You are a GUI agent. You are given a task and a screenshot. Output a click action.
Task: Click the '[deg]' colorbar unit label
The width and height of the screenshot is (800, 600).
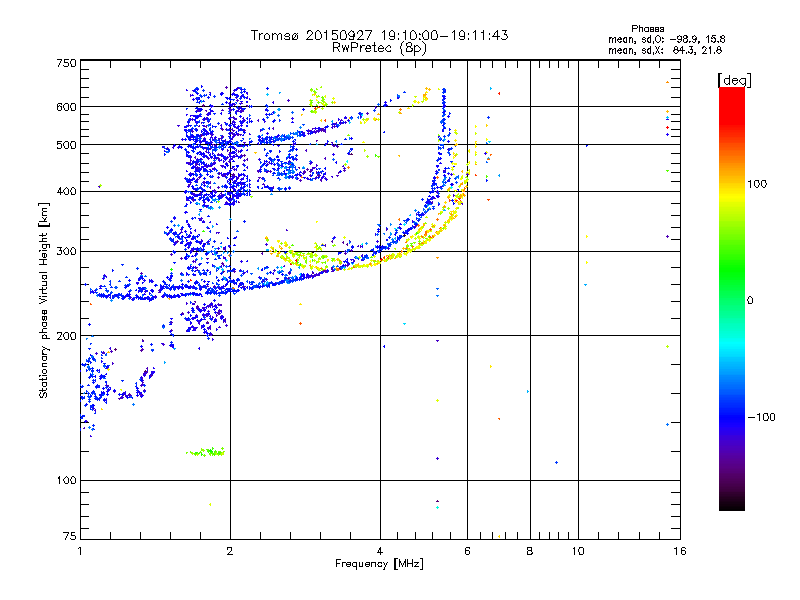point(734,80)
